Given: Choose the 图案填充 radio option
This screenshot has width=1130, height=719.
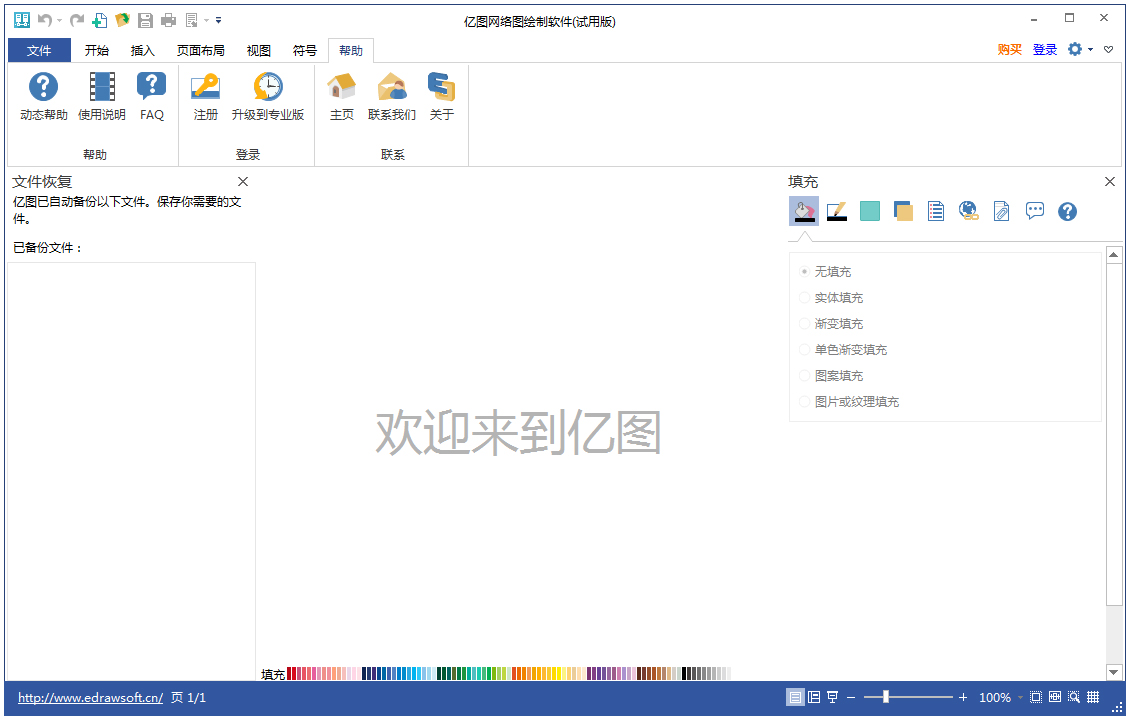Looking at the screenshot, I should tap(805, 376).
